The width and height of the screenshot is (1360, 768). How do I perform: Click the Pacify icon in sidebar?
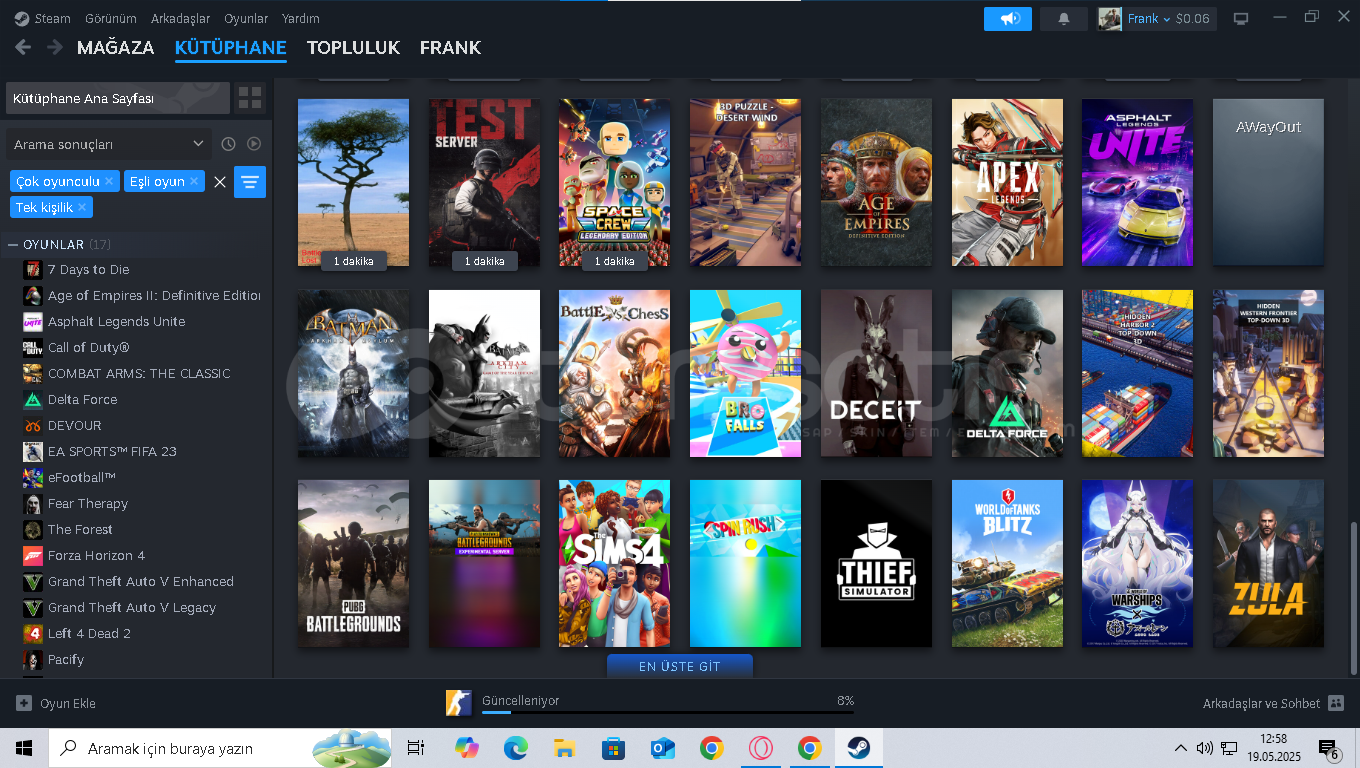[x=33, y=659]
